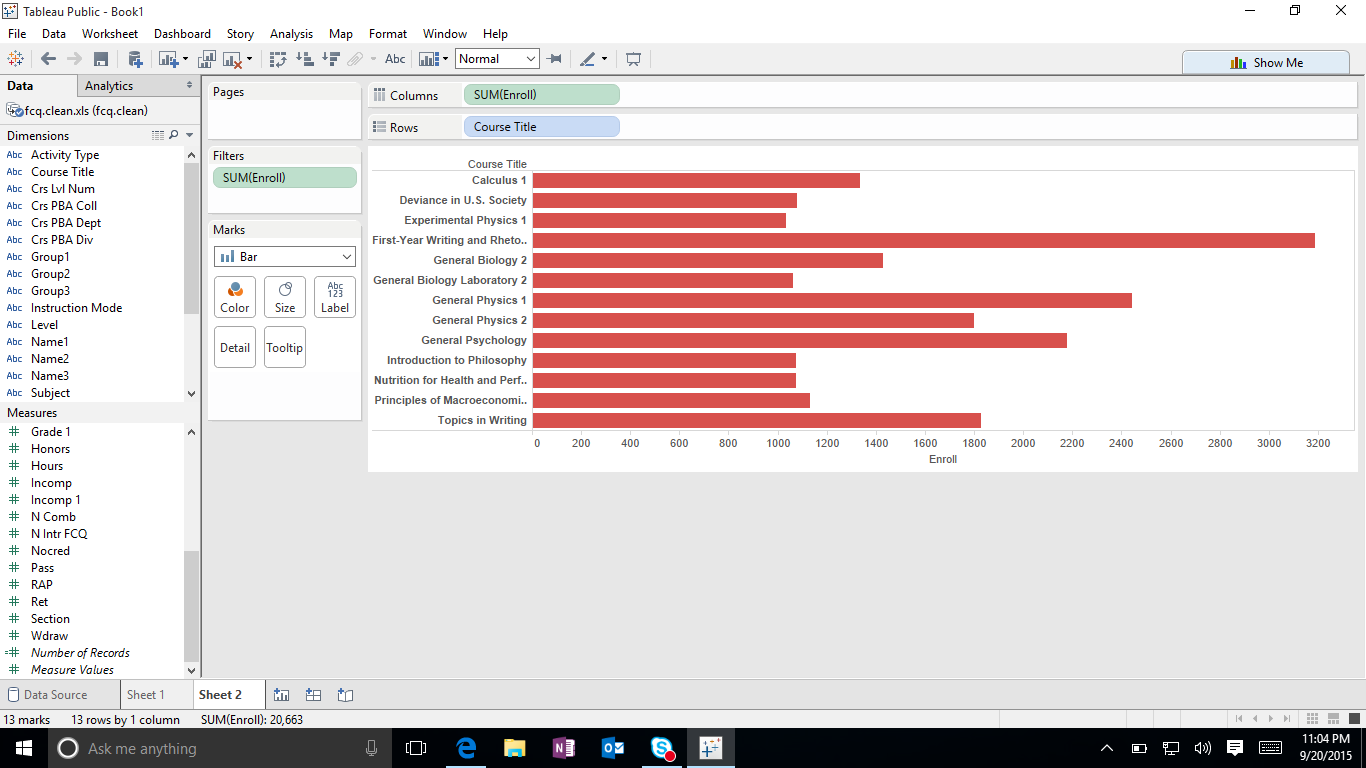Click the new worksheet tab icon
The image size is (1366, 768).
(x=281, y=695)
